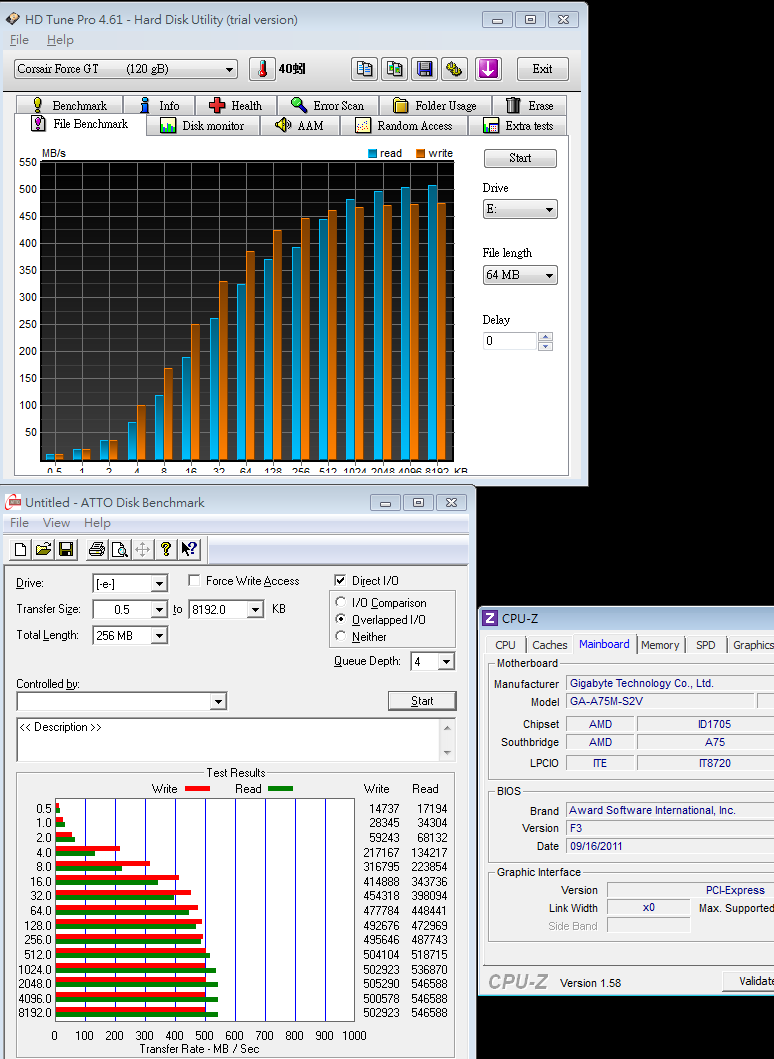Click the ATTO Start button
Viewport: 774px width, 1059px height.
coord(422,701)
